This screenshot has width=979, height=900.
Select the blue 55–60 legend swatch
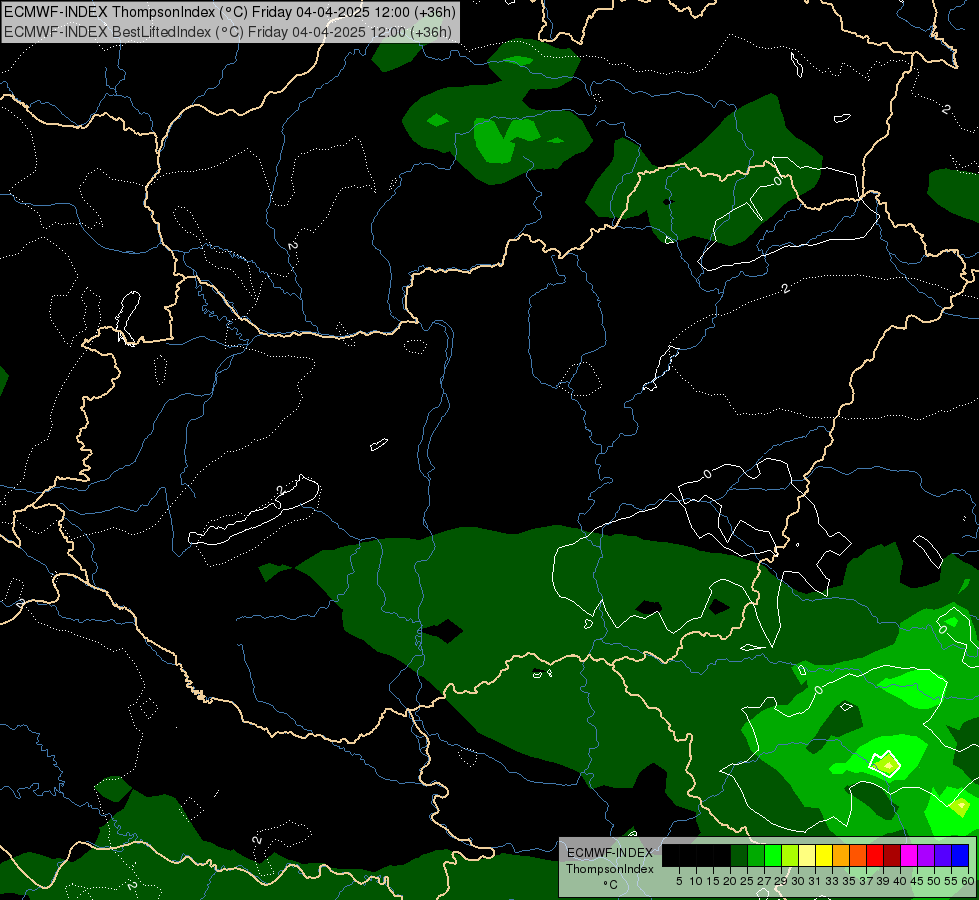[x=960, y=855]
